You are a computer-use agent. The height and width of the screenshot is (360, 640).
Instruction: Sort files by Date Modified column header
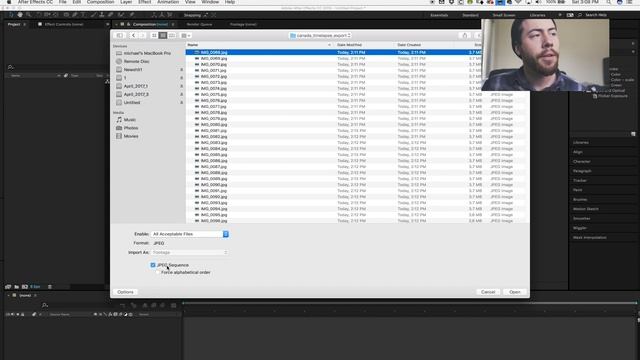(x=364, y=45)
